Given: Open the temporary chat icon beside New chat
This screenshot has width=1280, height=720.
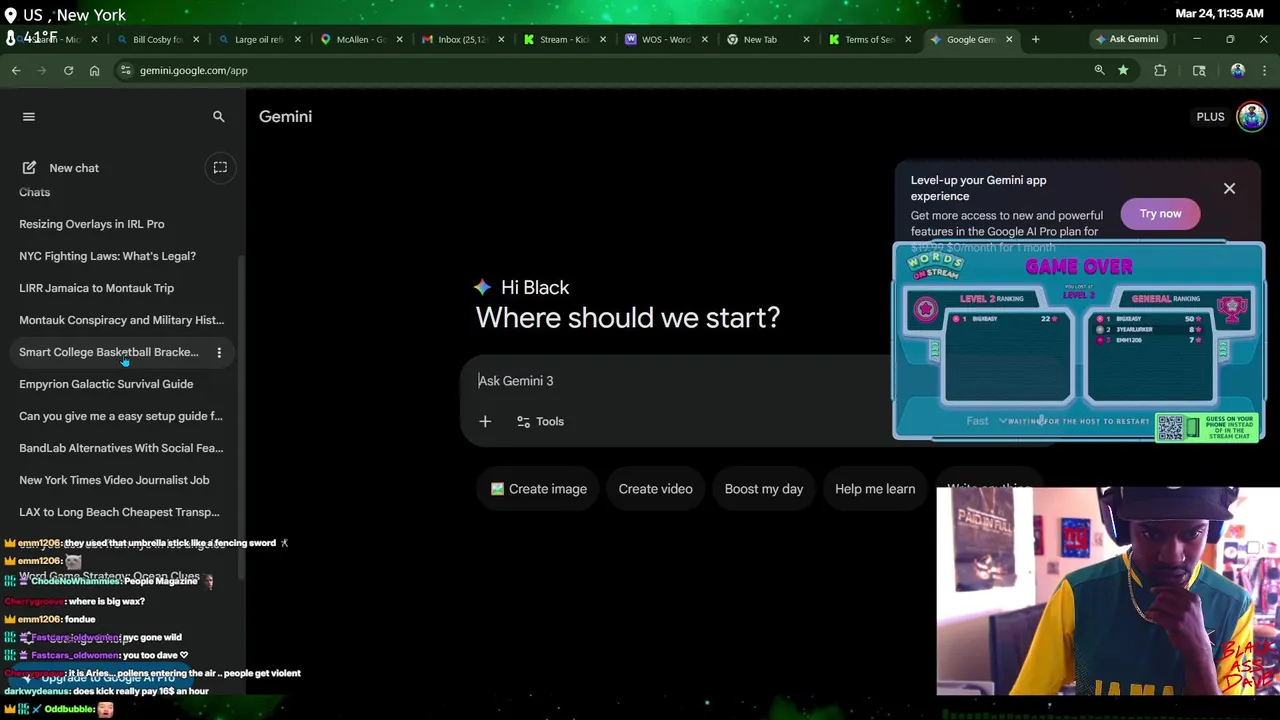Looking at the screenshot, I should [x=220, y=167].
